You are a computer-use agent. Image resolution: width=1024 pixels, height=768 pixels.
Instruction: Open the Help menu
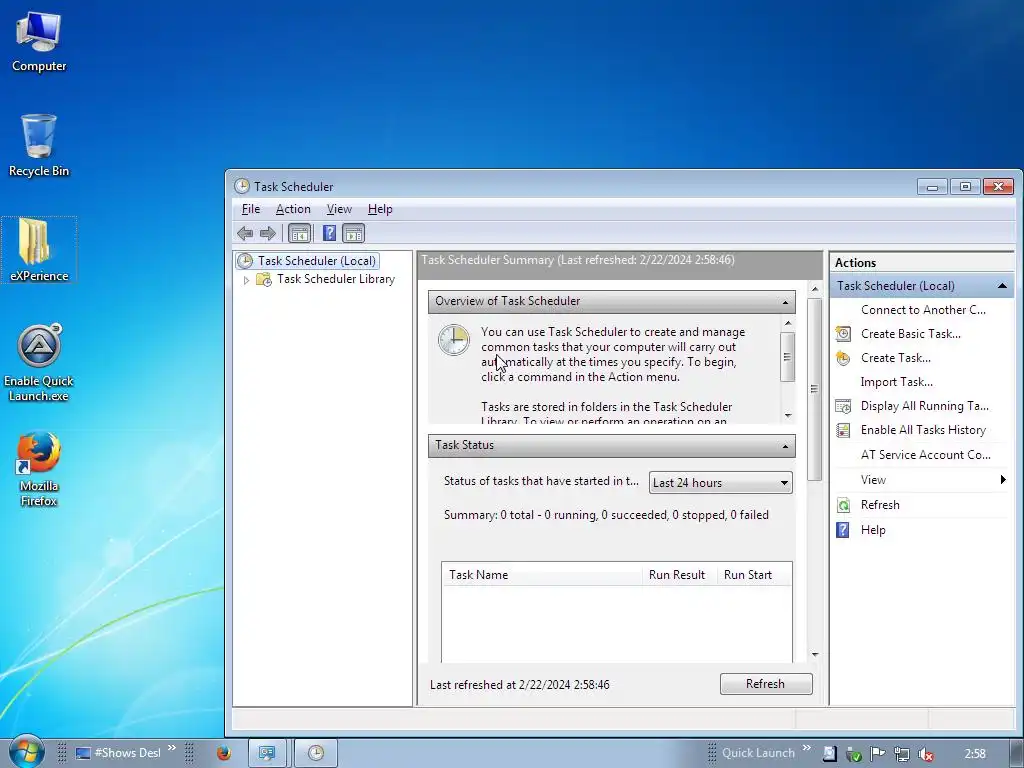click(380, 209)
